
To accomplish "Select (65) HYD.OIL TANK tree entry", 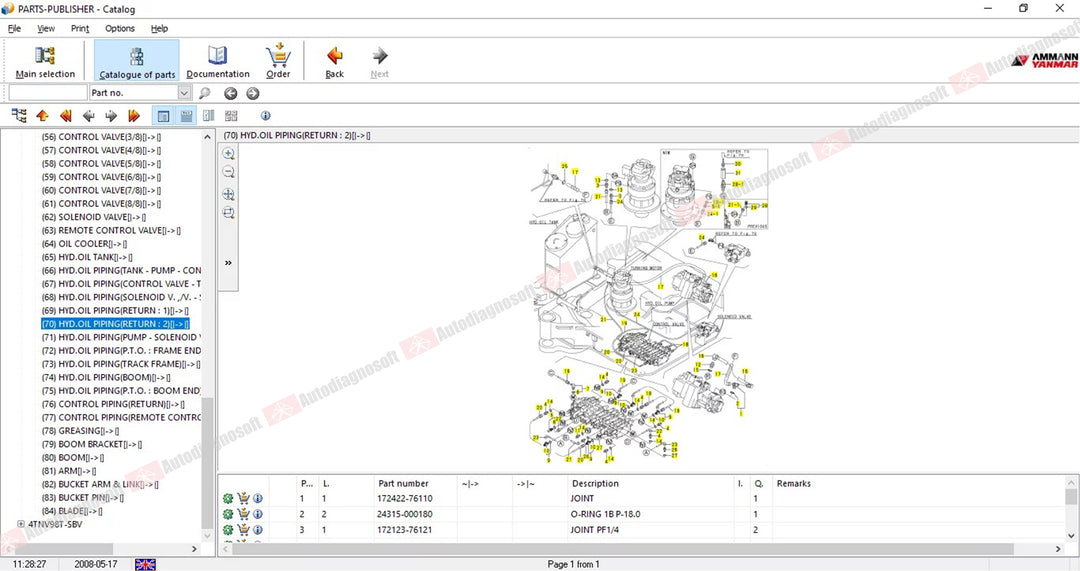I will tap(87, 257).
